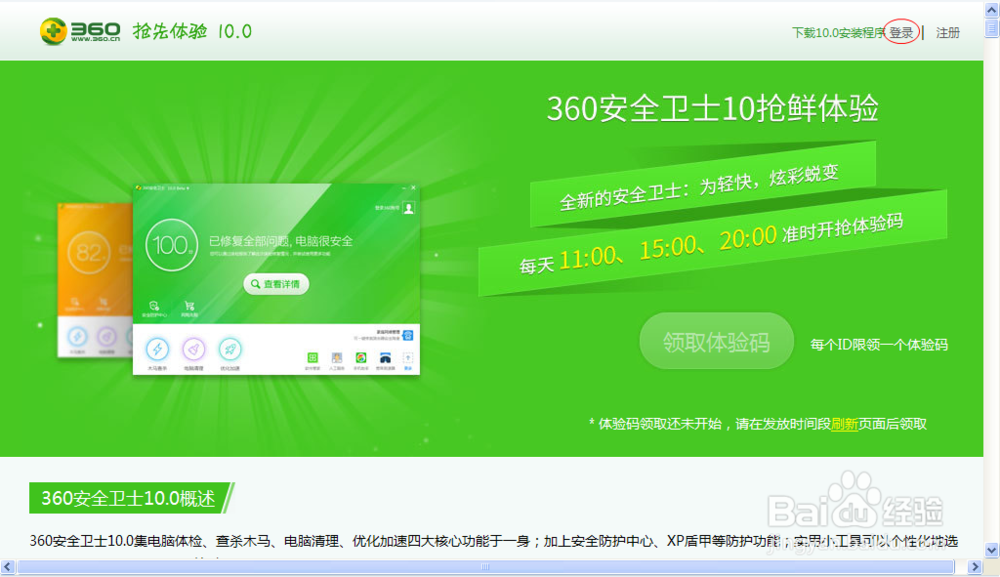Click the 360 logo in header
This screenshot has width=1000, height=577.
pos(80,31)
